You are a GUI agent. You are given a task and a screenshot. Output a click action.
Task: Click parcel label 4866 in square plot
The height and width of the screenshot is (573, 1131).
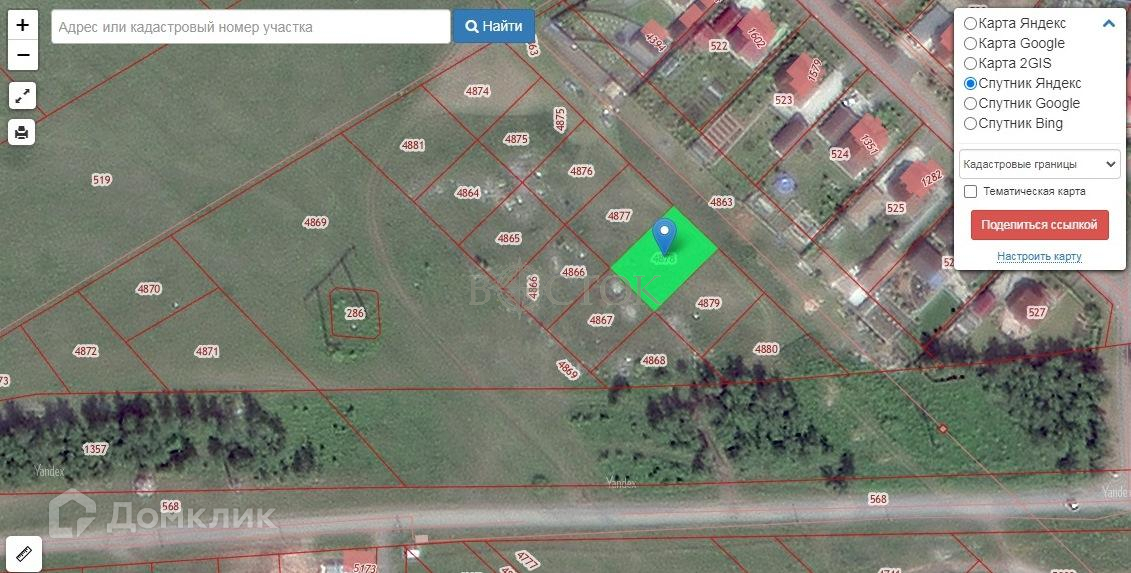point(573,272)
